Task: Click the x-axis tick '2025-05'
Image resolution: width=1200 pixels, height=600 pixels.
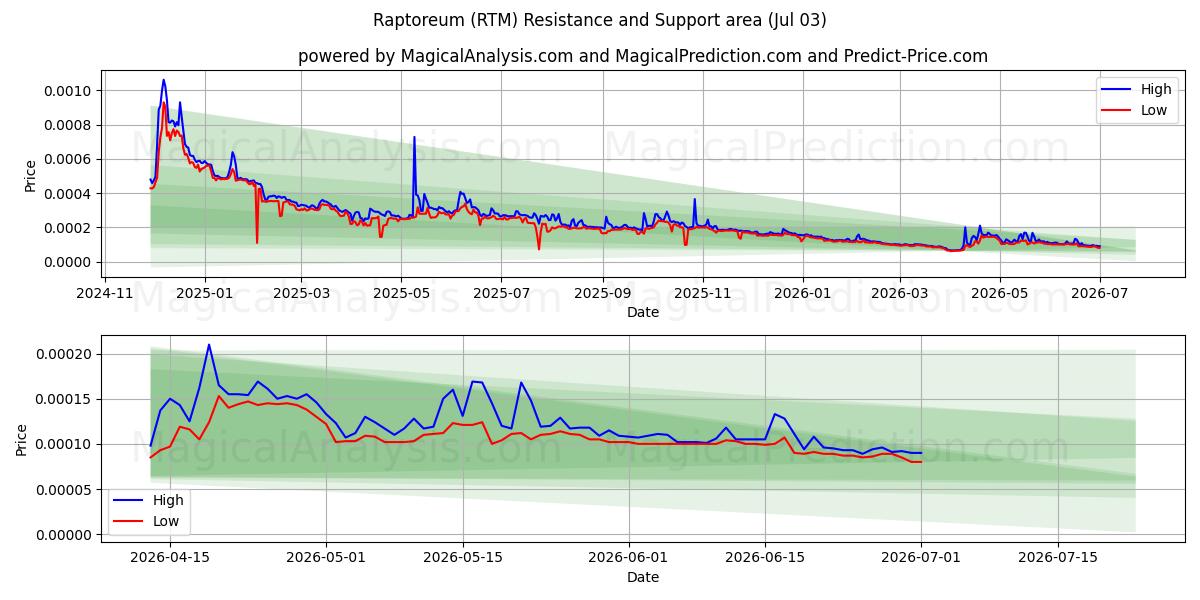Action: (401, 293)
